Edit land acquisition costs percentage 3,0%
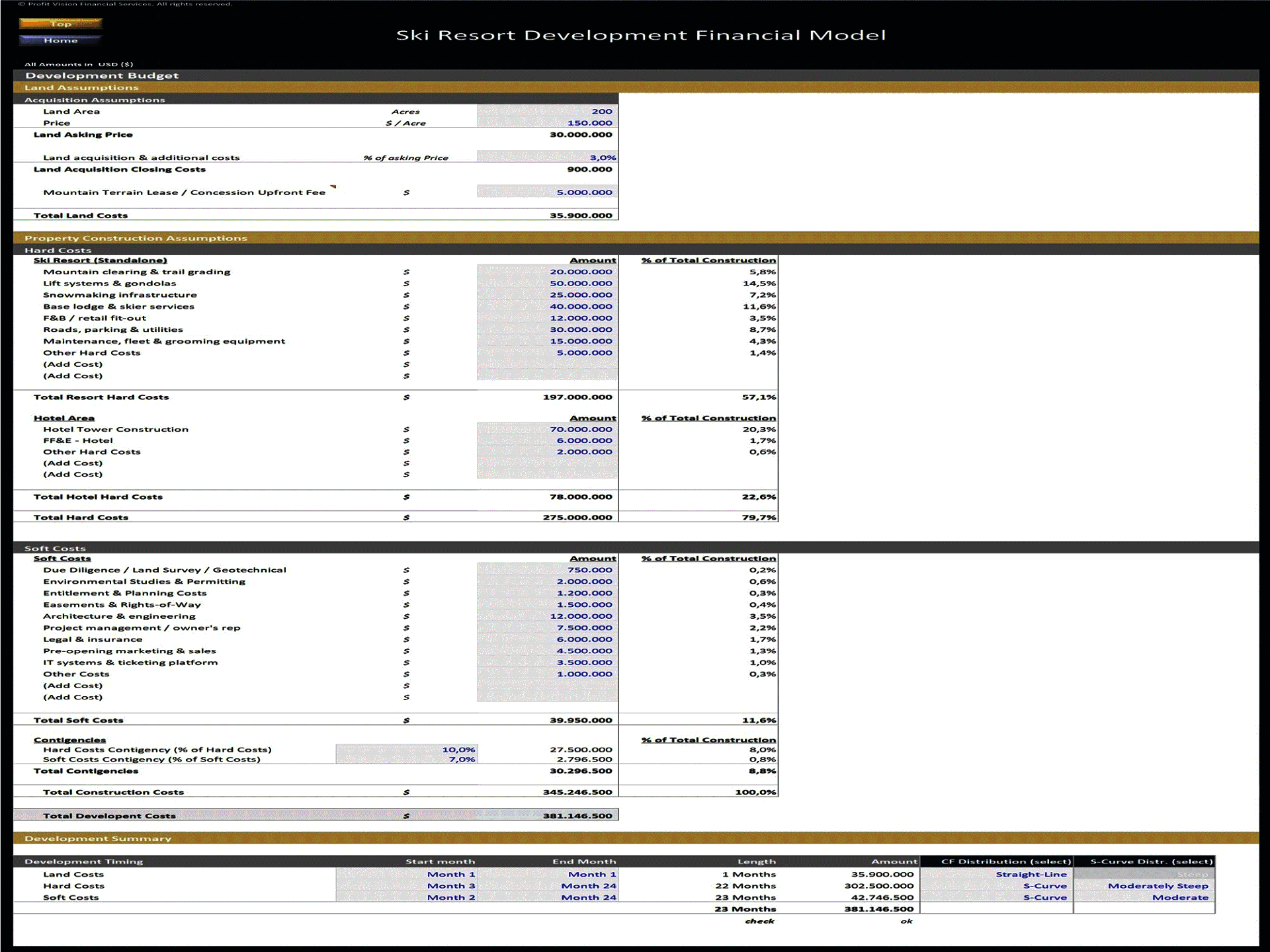 tap(548, 157)
